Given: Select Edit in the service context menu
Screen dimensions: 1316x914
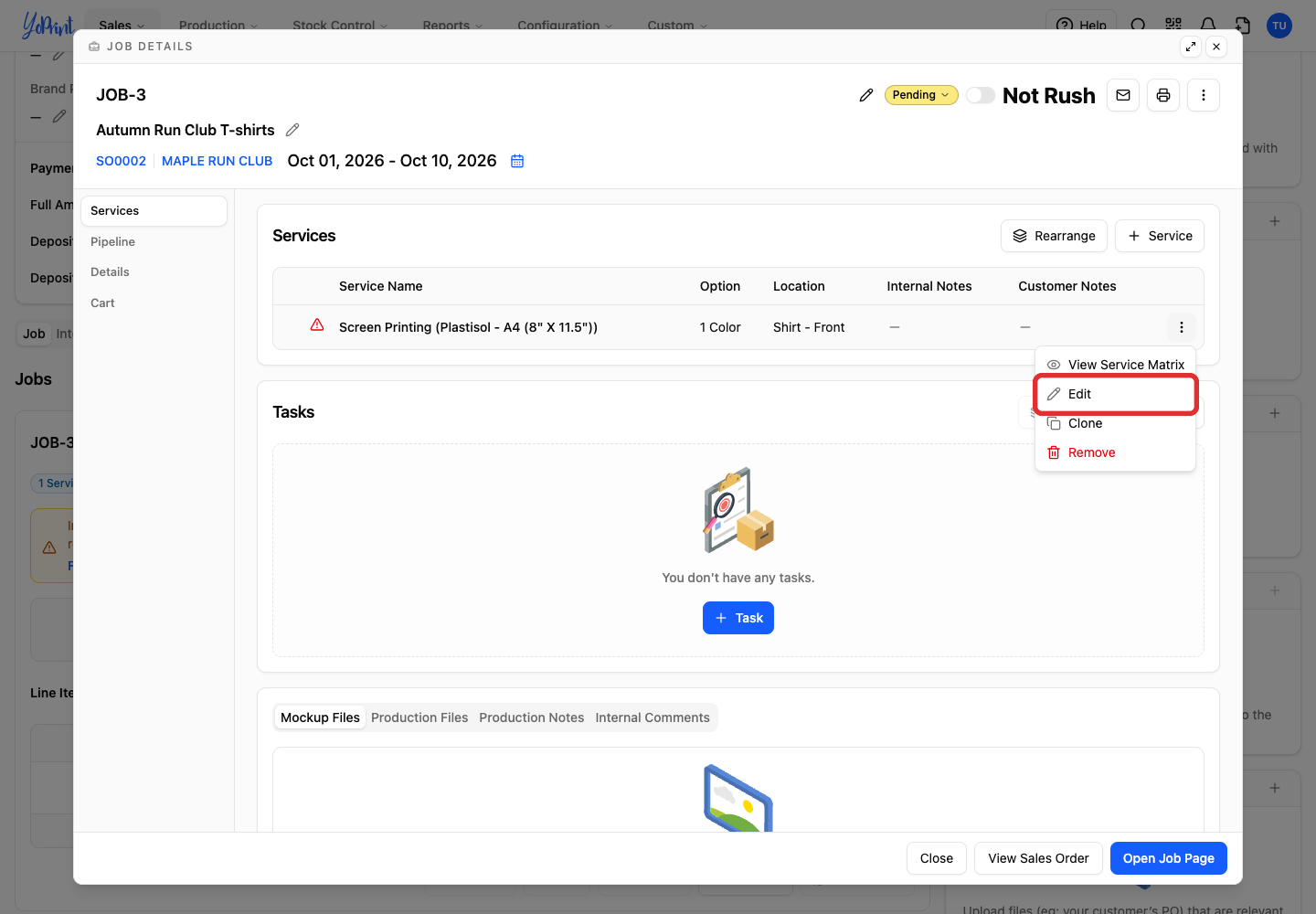Looking at the screenshot, I should (1115, 394).
